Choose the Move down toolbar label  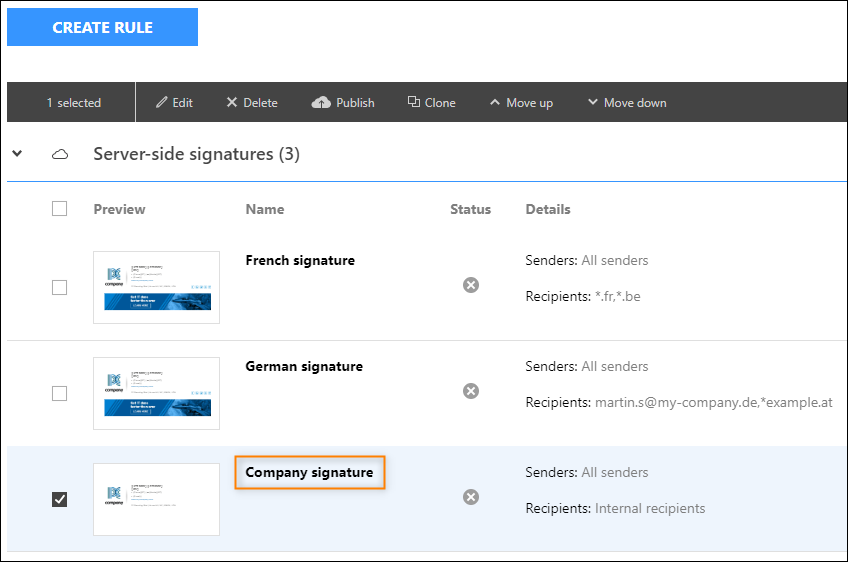click(x=635, y=103)
